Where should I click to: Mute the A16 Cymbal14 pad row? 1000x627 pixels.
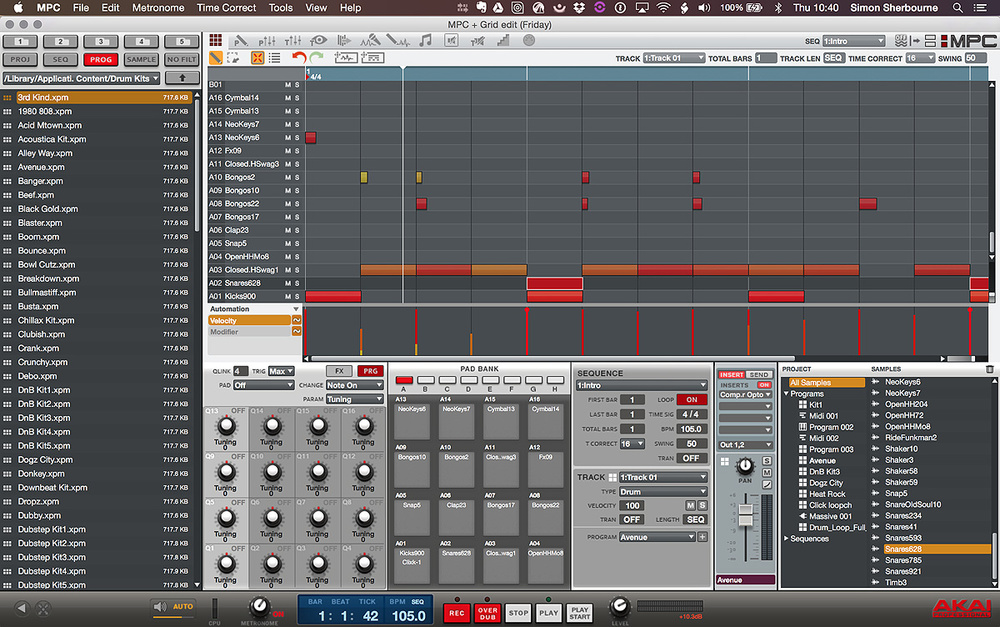coord(288,98)
